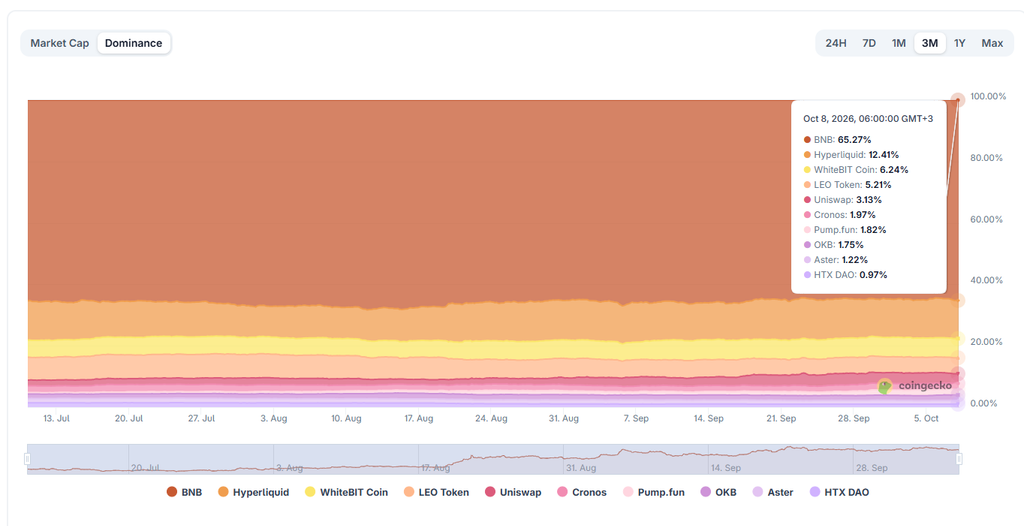Click the 60.00% y-axis label
Image resolution: width=1024 pixels, height=526 pixels.
[x=988, y=219]
